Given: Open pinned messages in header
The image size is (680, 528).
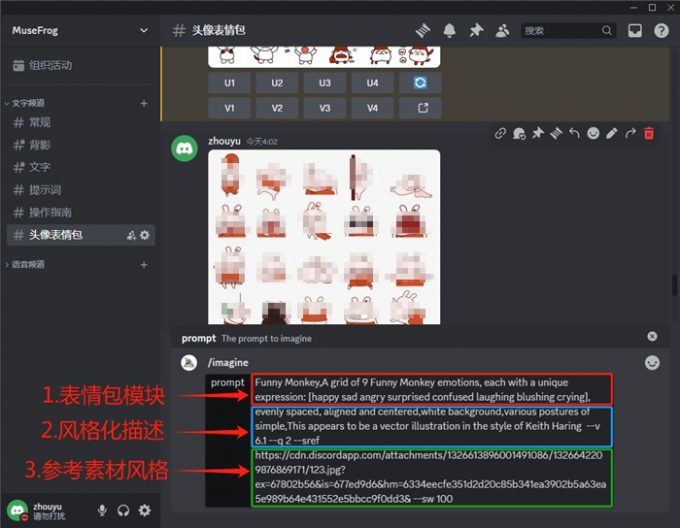Looking at the screenshot, I should click(x=476, y=30).
